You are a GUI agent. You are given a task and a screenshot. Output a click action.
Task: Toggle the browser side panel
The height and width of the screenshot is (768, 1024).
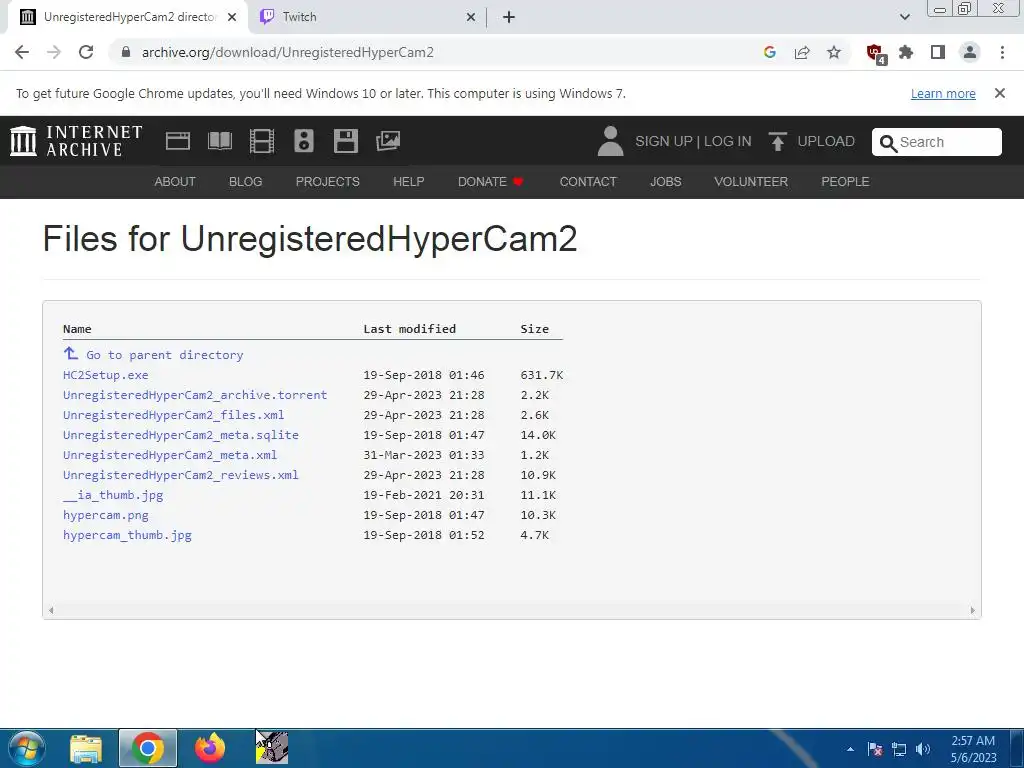(x=938, y=52)
